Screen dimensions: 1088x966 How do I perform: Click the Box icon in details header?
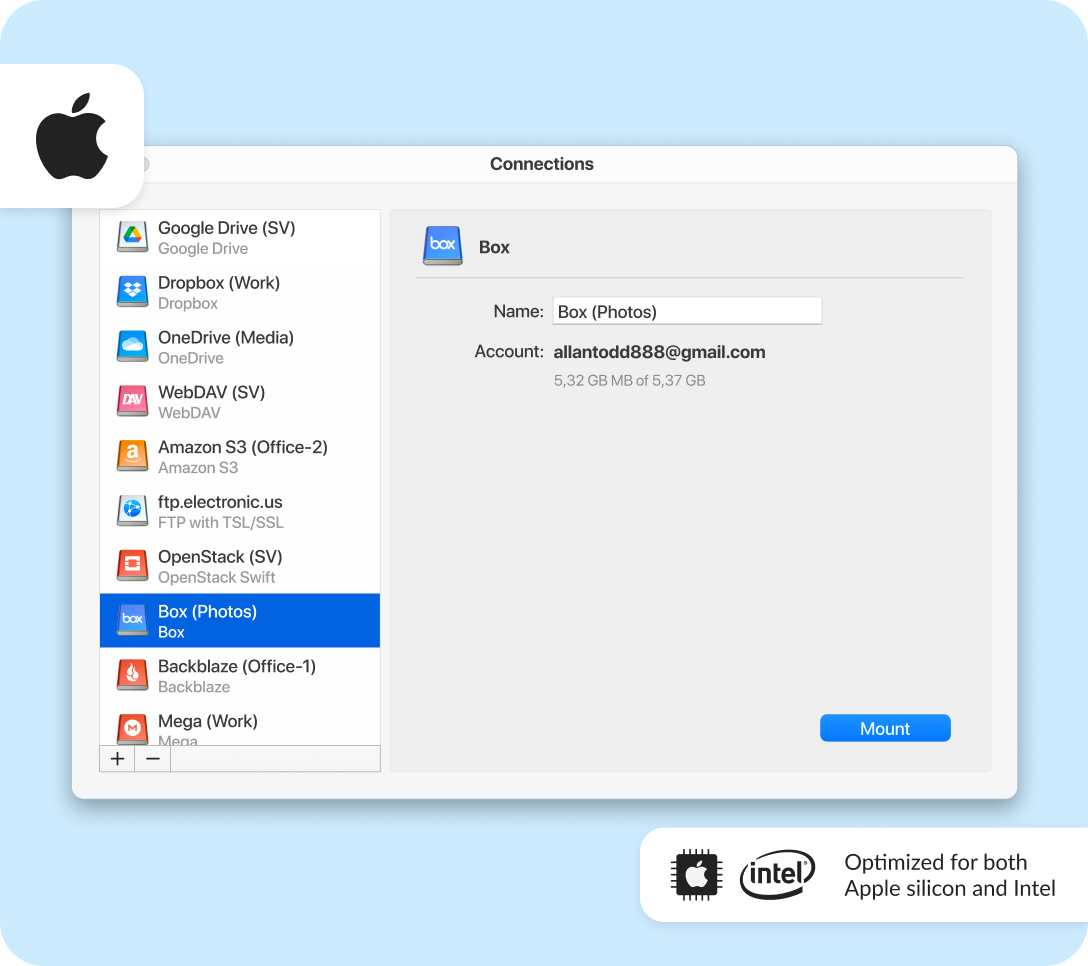(x=442, y=246)
